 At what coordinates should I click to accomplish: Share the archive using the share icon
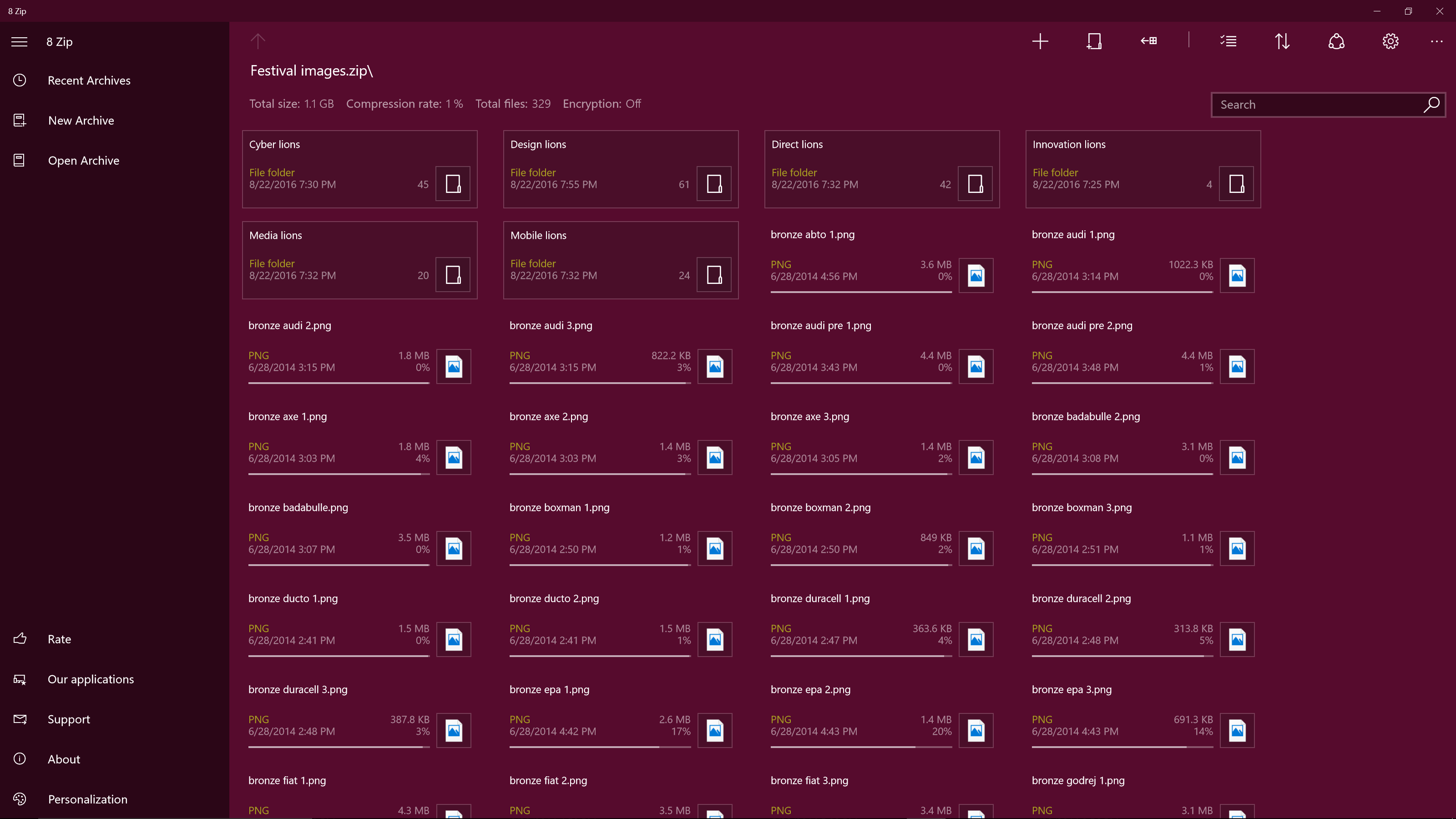tap(1335, 40)
